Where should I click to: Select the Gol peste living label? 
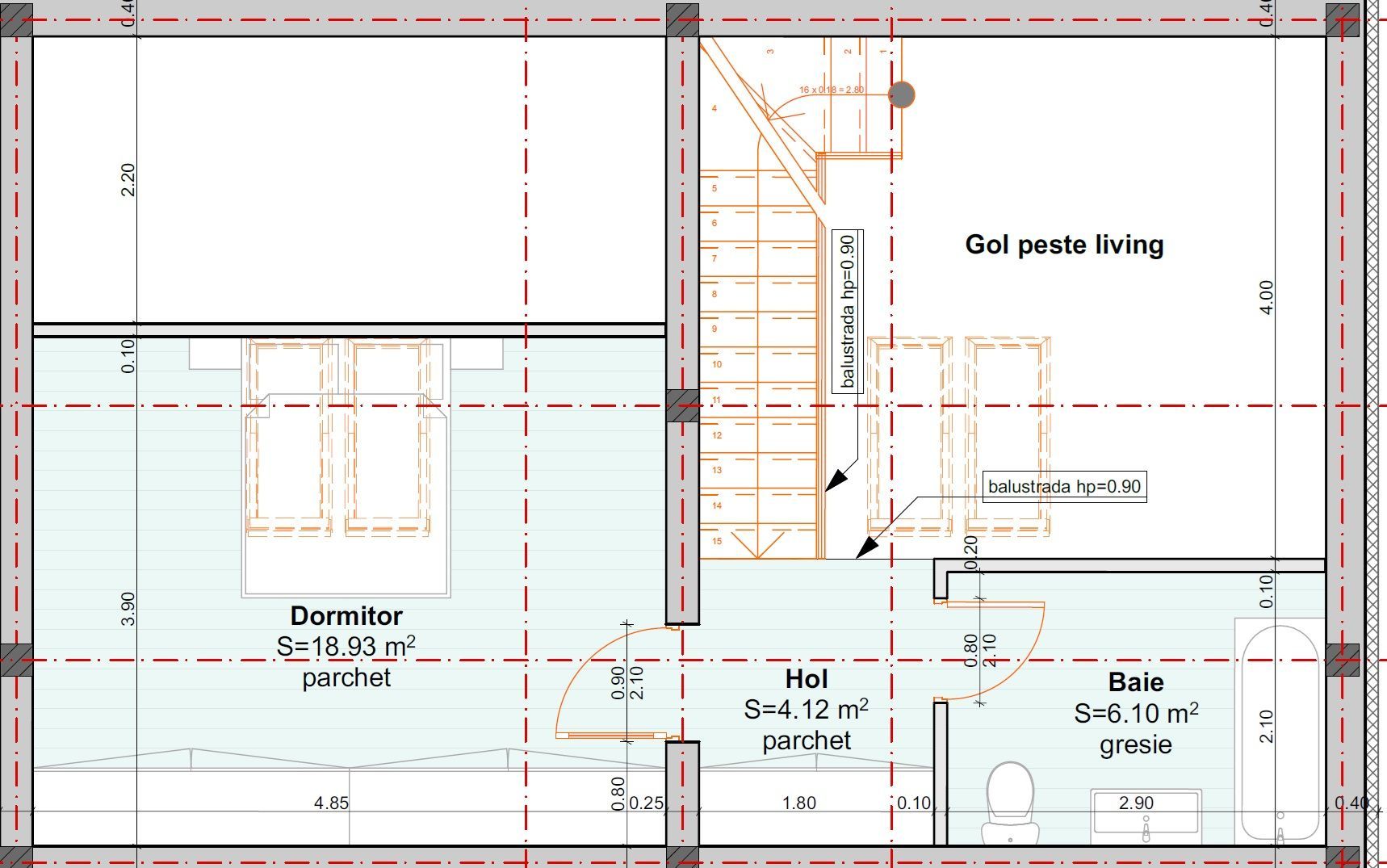1066,245
